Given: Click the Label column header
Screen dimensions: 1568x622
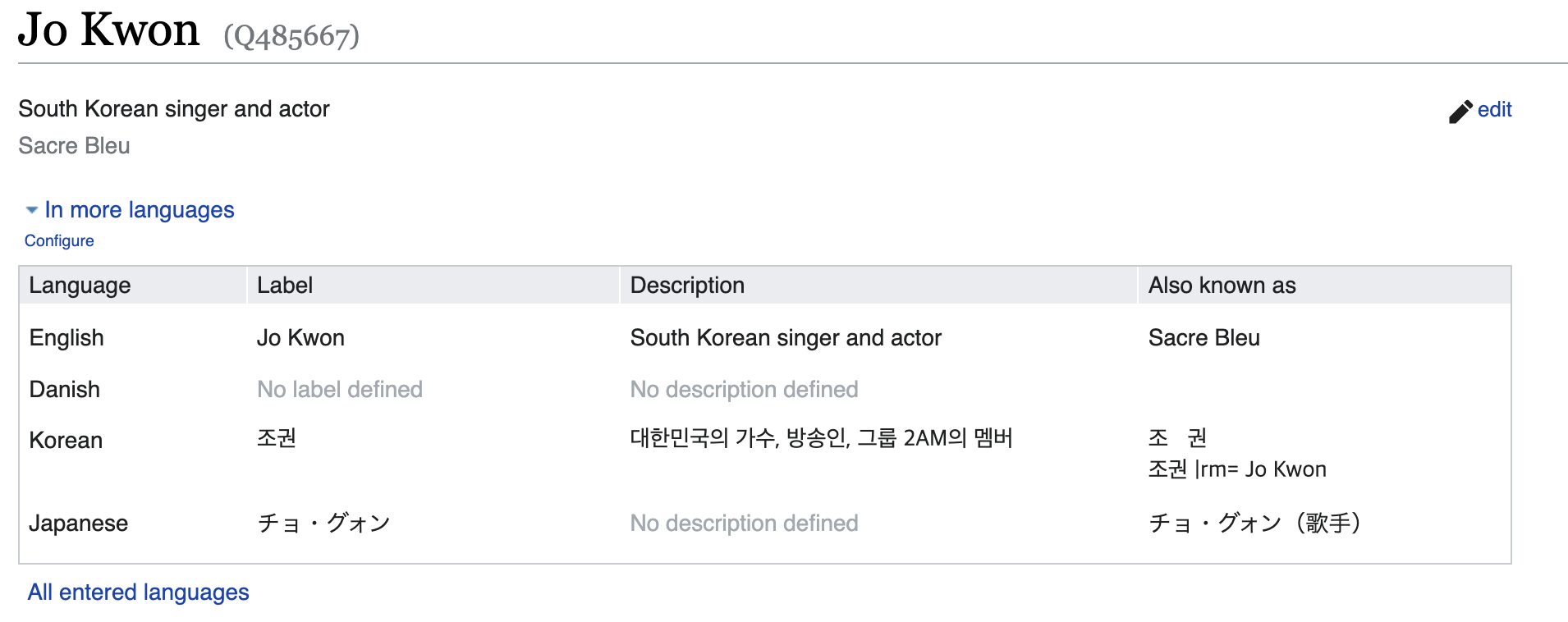Looking at the screenshot, I should [x=284, y=286].
